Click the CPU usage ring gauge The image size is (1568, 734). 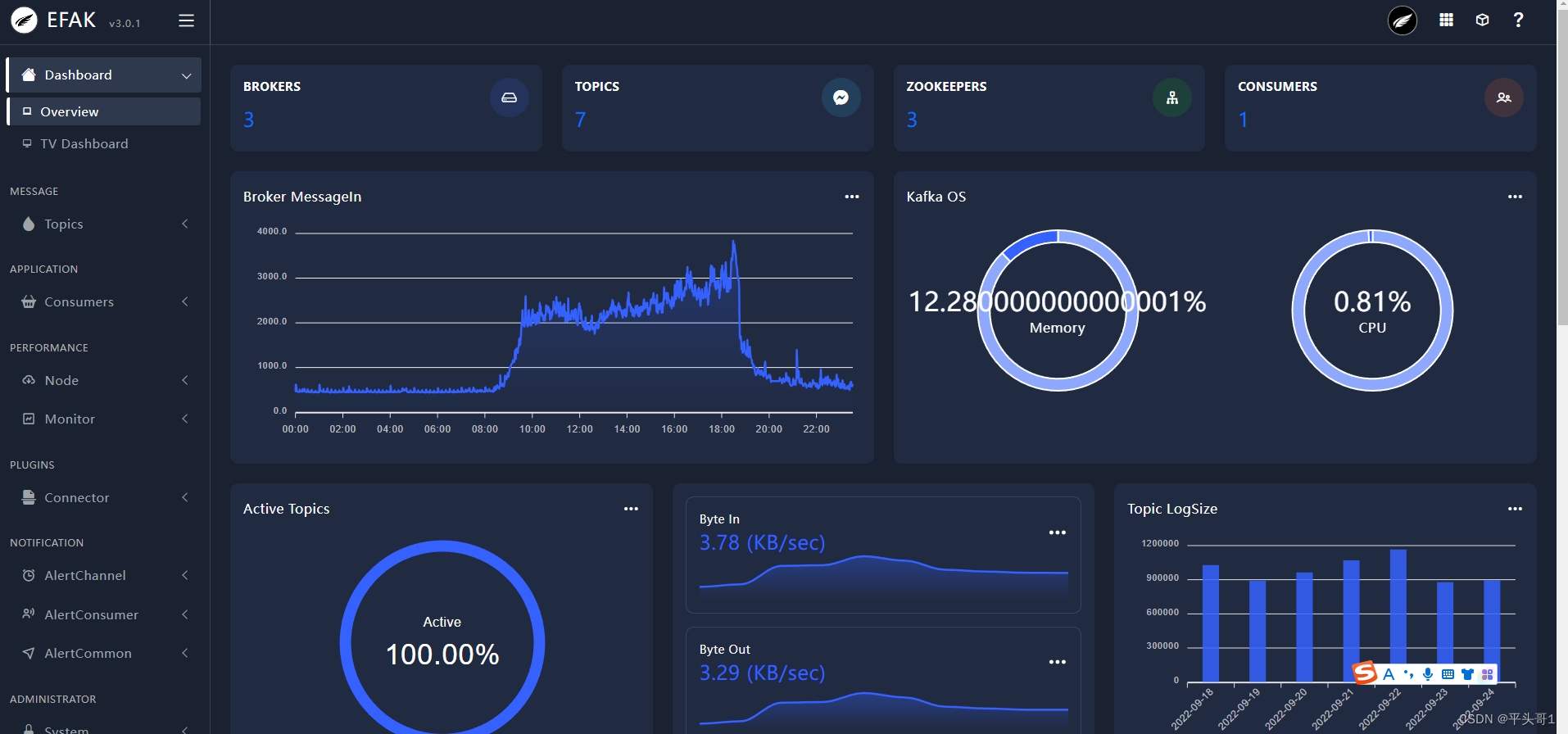[1372, 310]
